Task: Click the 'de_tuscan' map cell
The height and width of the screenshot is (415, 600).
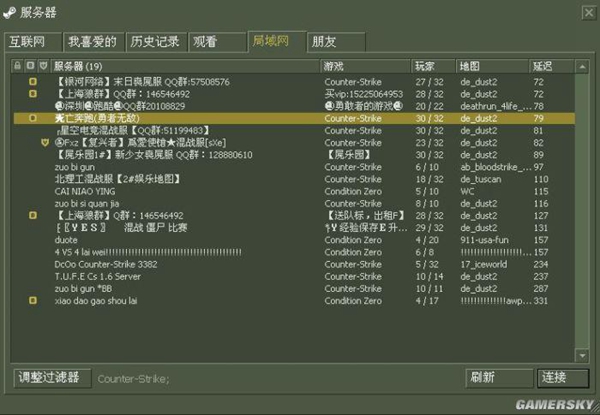Action: pos(481,179)
